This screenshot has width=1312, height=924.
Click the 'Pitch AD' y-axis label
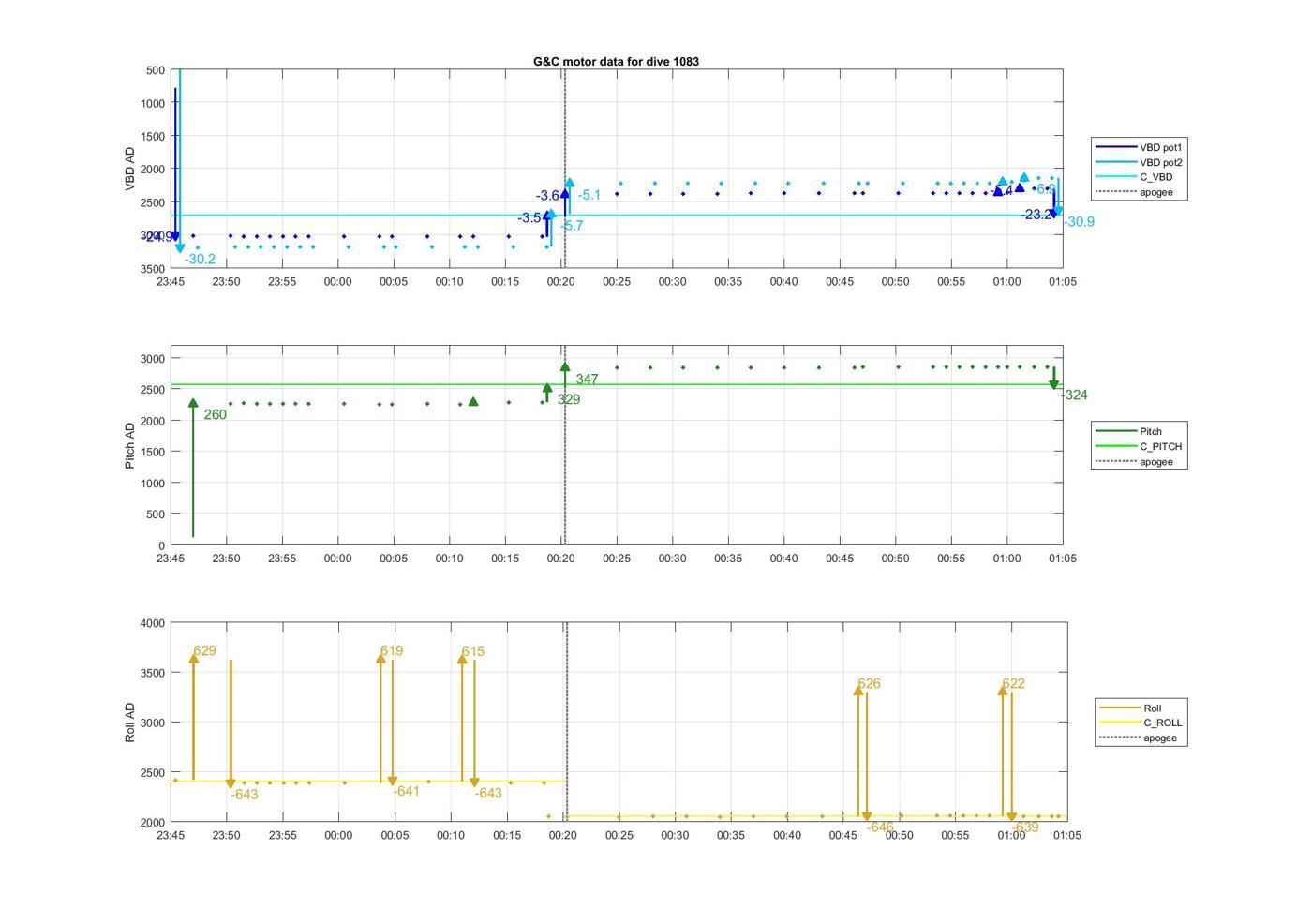129,445
